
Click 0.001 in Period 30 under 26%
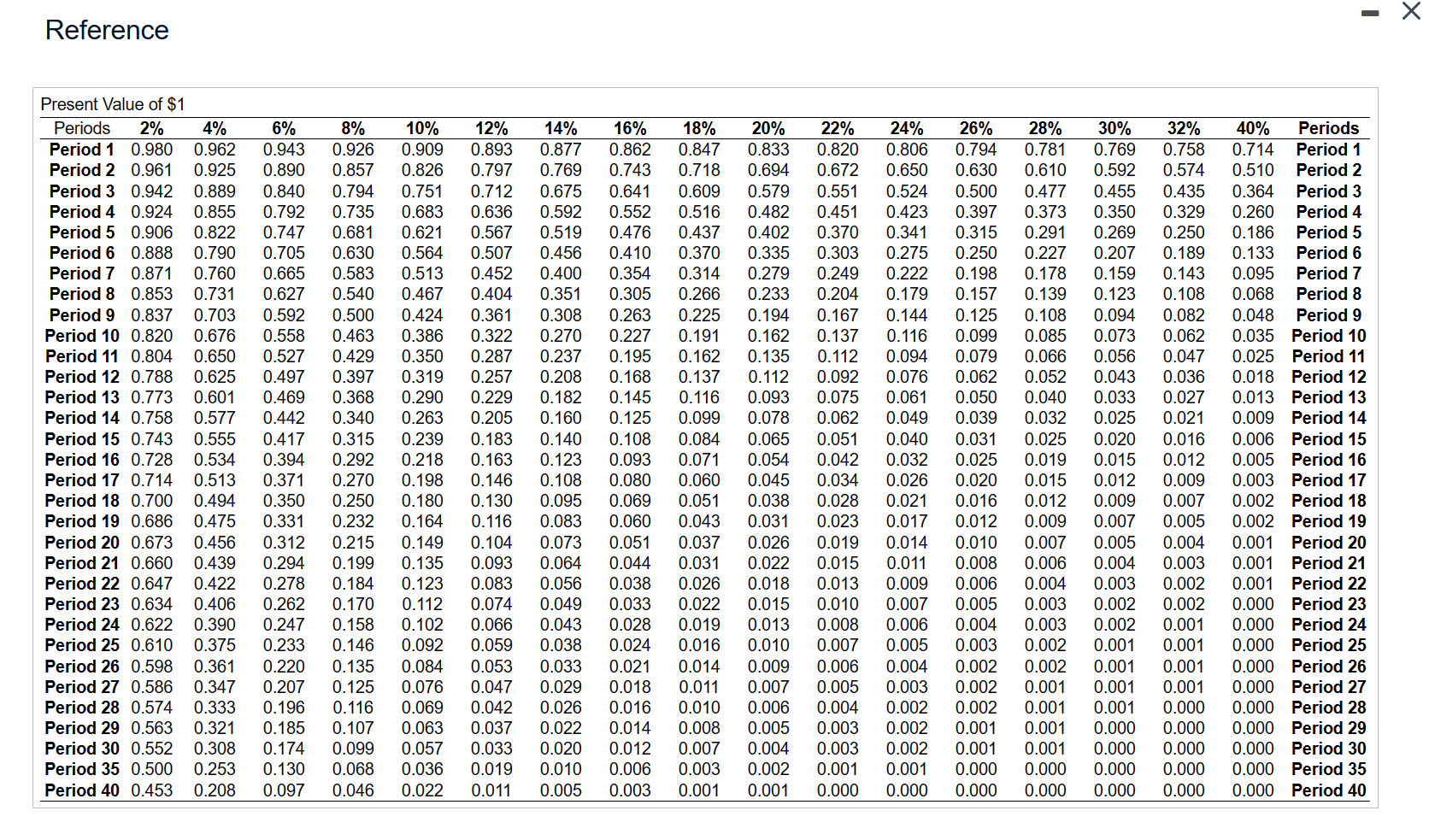pyautogui.click(x=976, y=749)
